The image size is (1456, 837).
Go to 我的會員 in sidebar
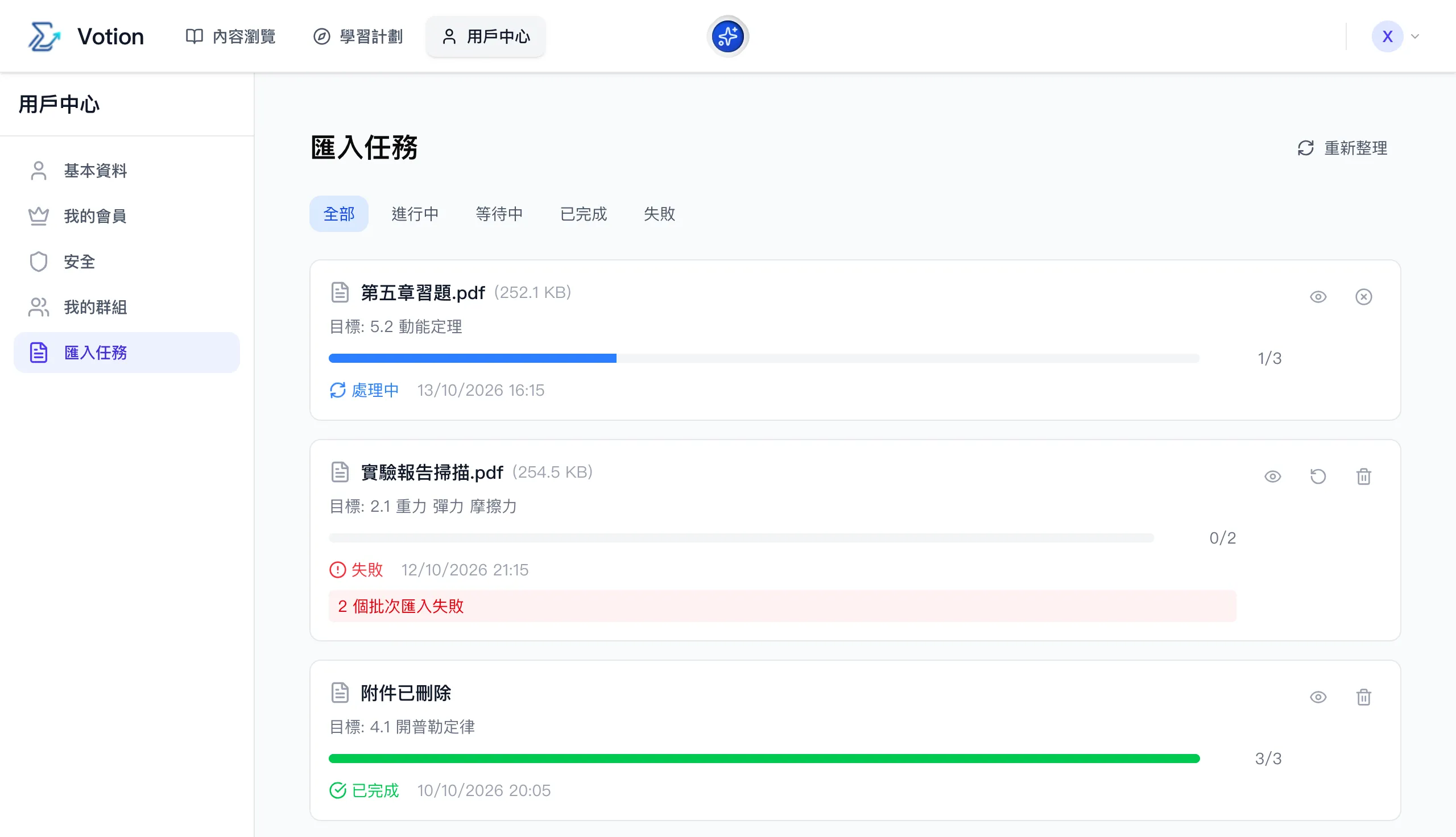126,216
